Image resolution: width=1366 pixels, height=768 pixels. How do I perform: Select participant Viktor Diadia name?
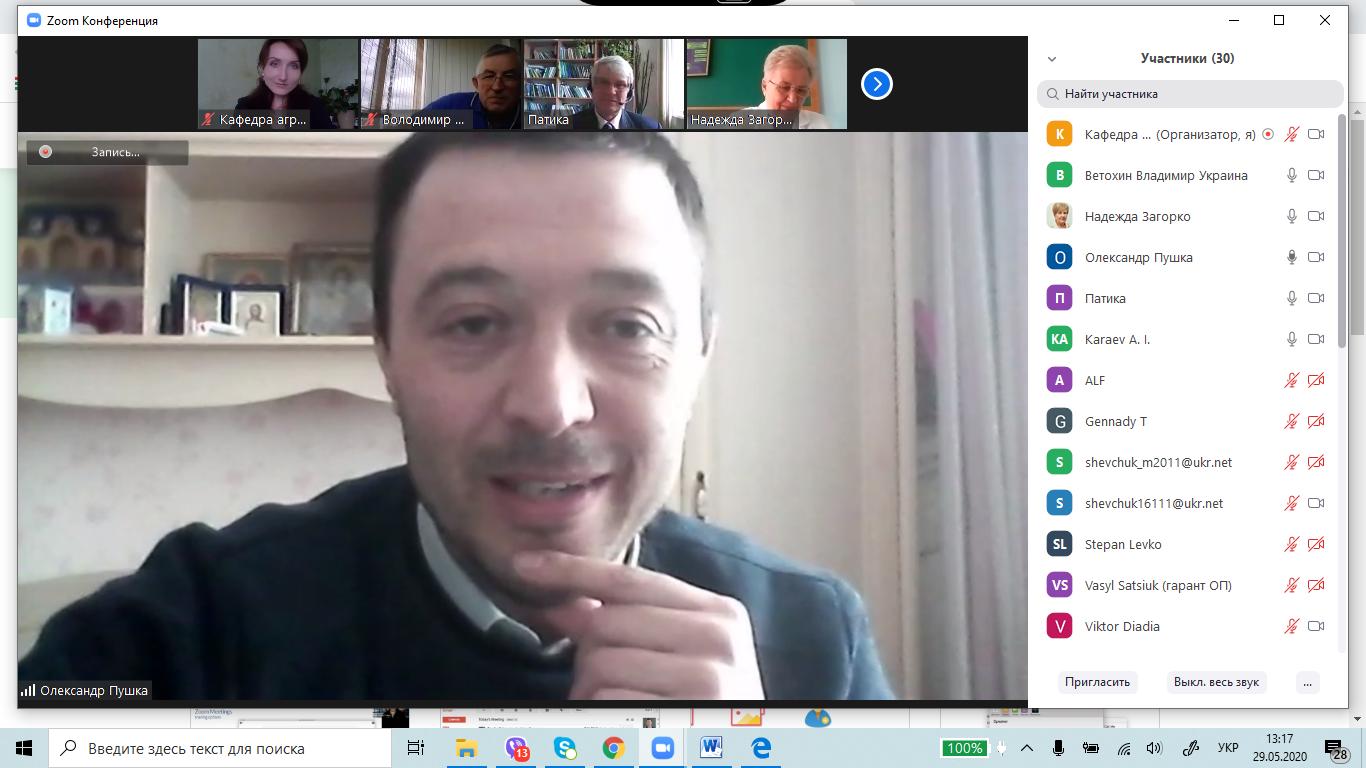tap(1122, 626)
